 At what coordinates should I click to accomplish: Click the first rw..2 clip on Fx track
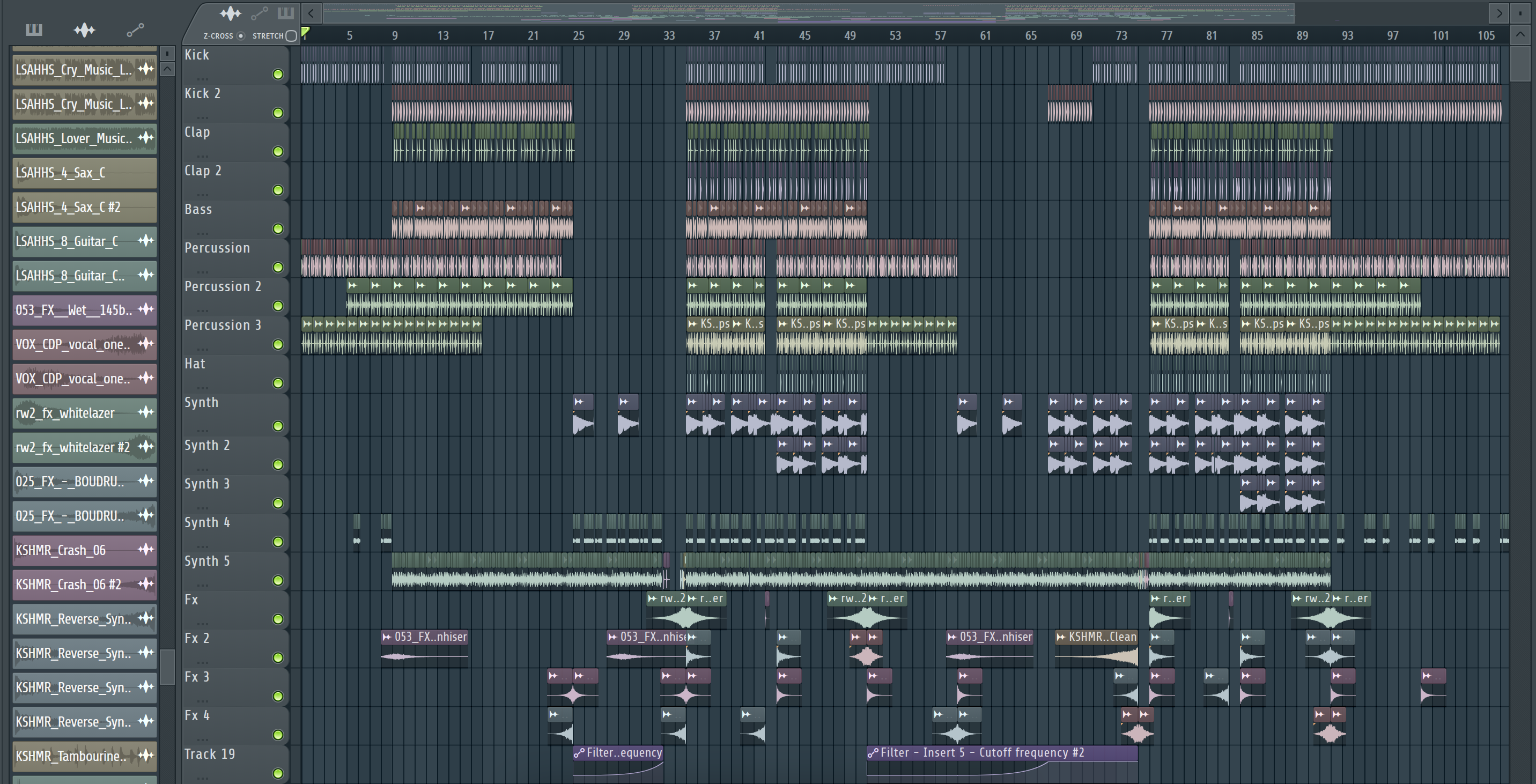666,609
